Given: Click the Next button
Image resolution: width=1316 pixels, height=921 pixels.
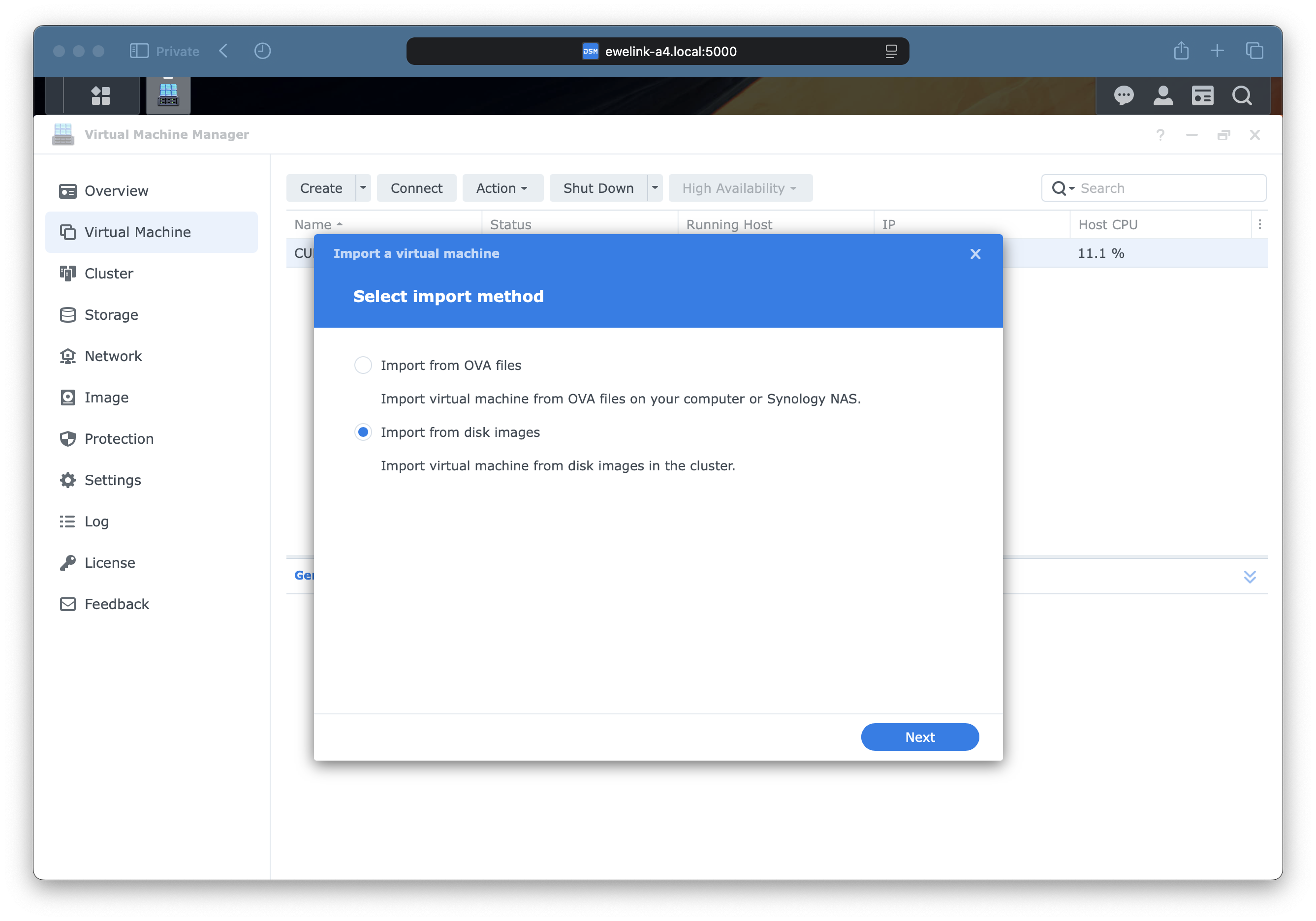Looking at the screenshot, I should (919, 737).
